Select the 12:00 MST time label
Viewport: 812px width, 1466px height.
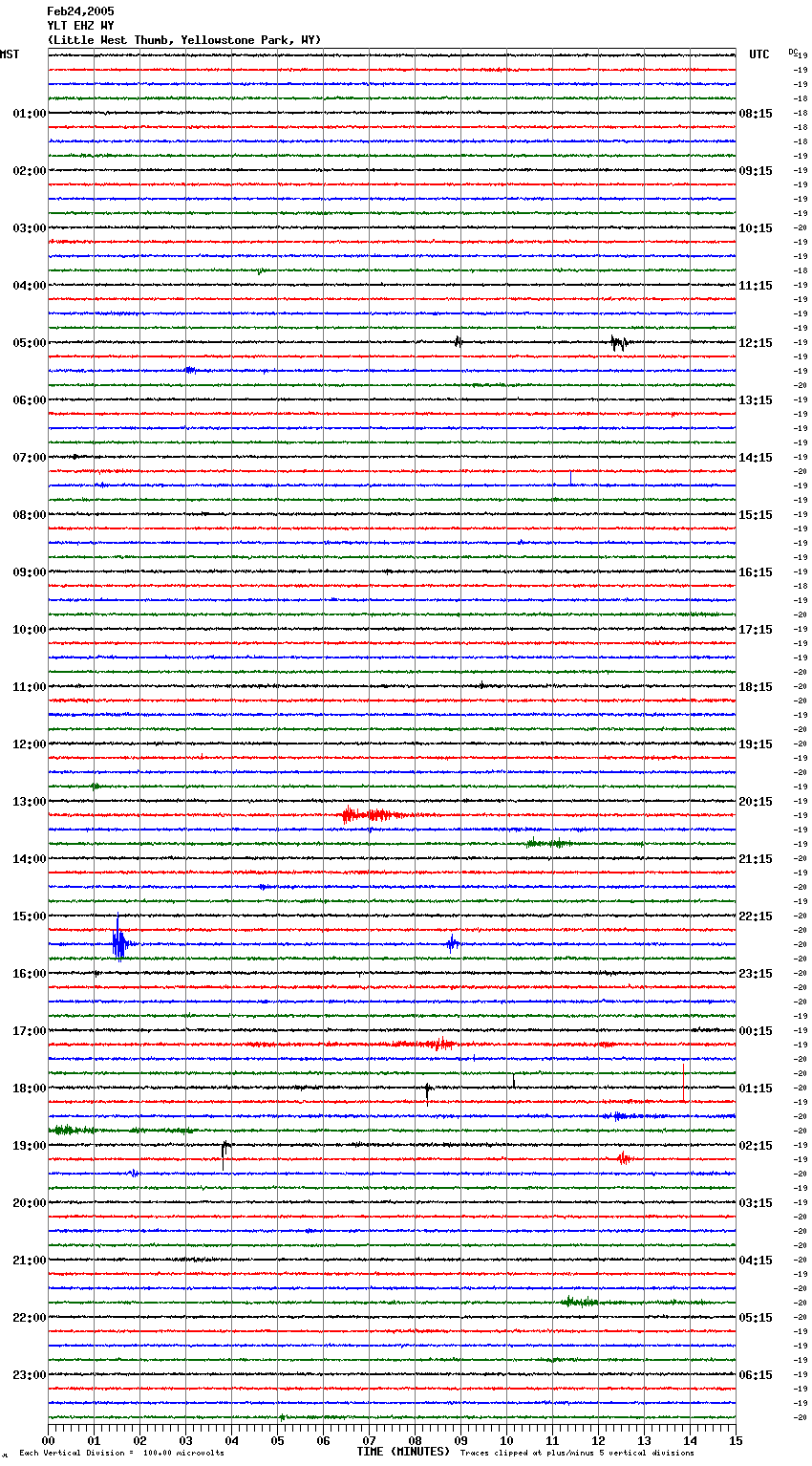29,744
